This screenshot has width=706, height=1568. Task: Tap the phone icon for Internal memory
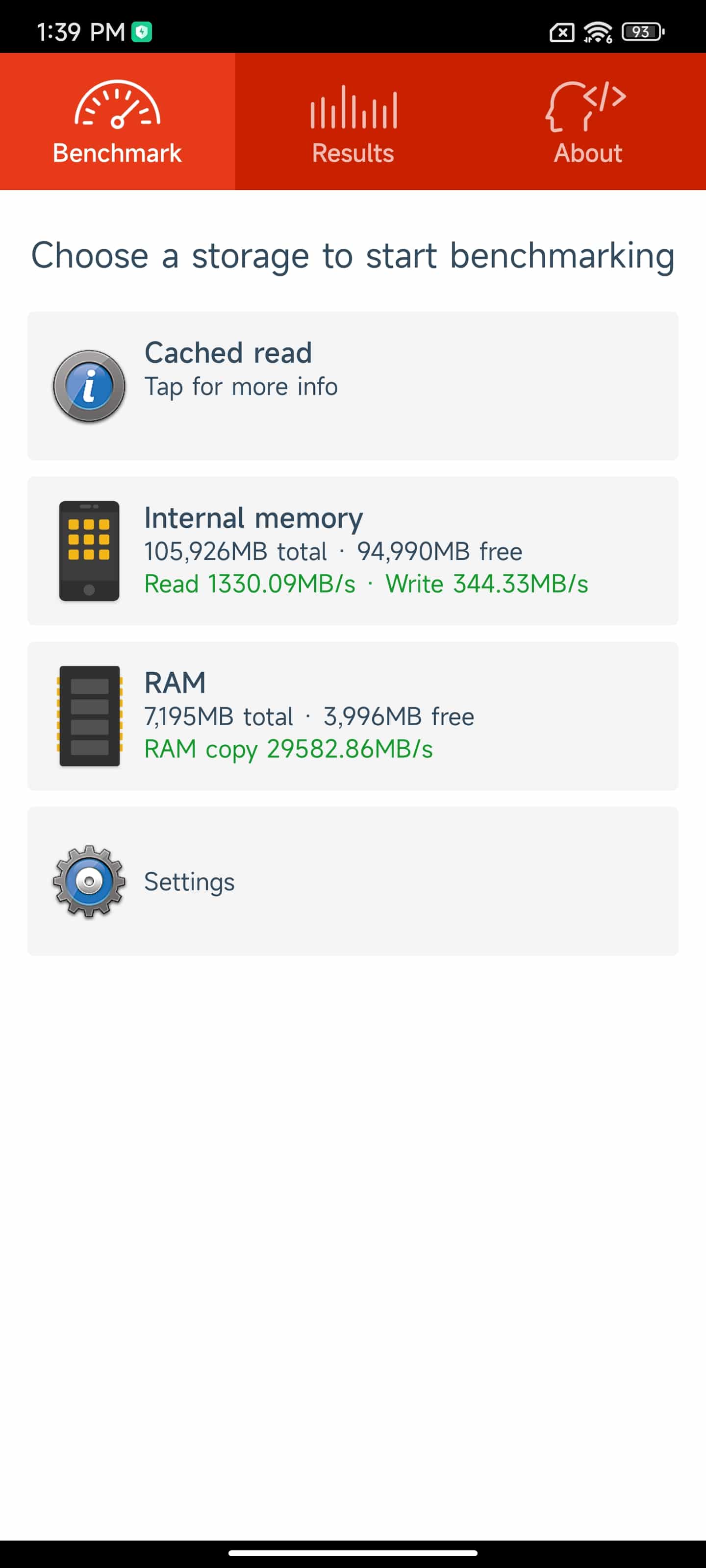click(x=89, y=551)
